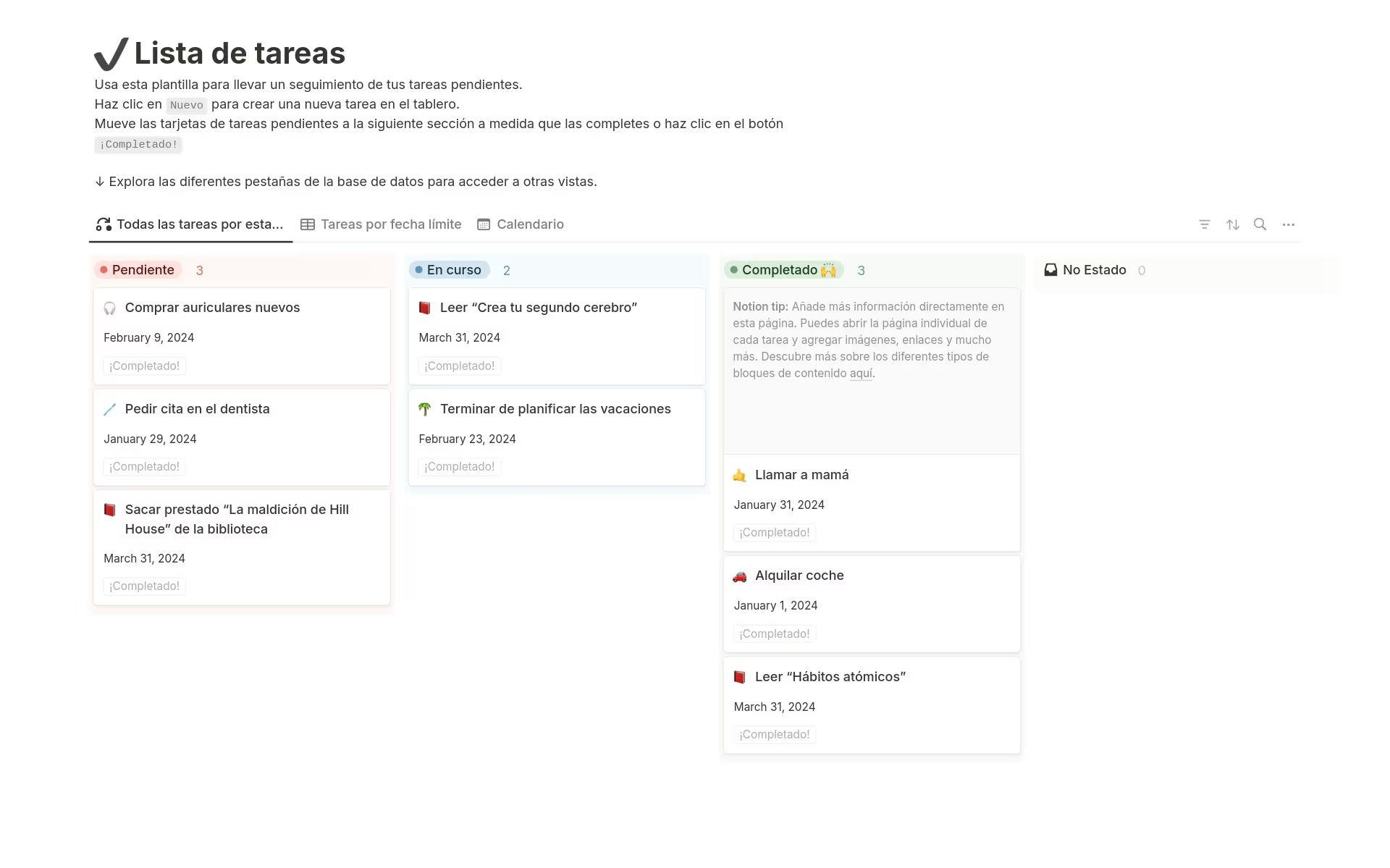Open the ellipsis options menu
Image resolution: width=1390 pixels, height=868 pixels.
click(x=1289, y=224)
